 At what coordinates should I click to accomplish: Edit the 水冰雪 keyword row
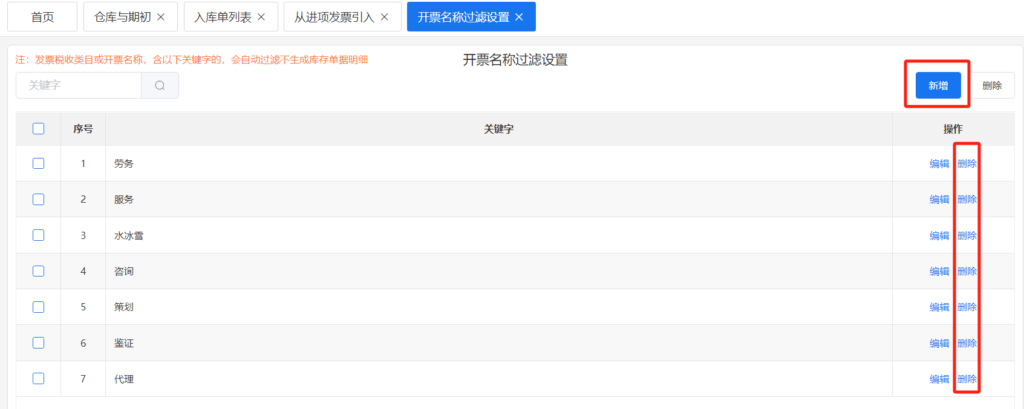939,235
